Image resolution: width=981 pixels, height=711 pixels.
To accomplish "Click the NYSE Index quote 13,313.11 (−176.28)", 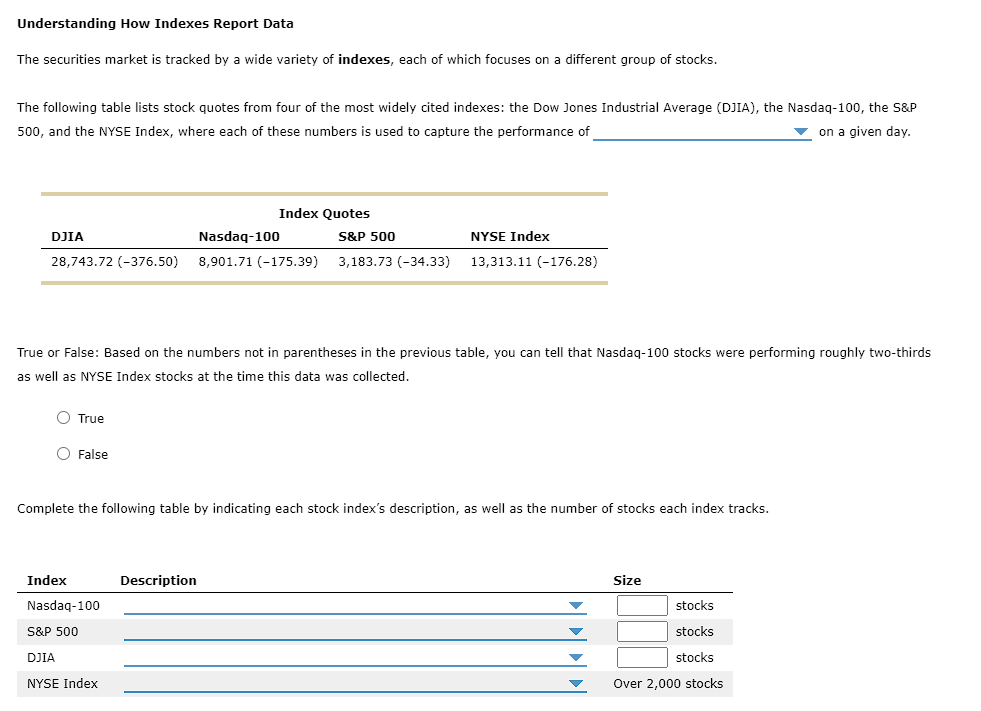I will (534, 262).
